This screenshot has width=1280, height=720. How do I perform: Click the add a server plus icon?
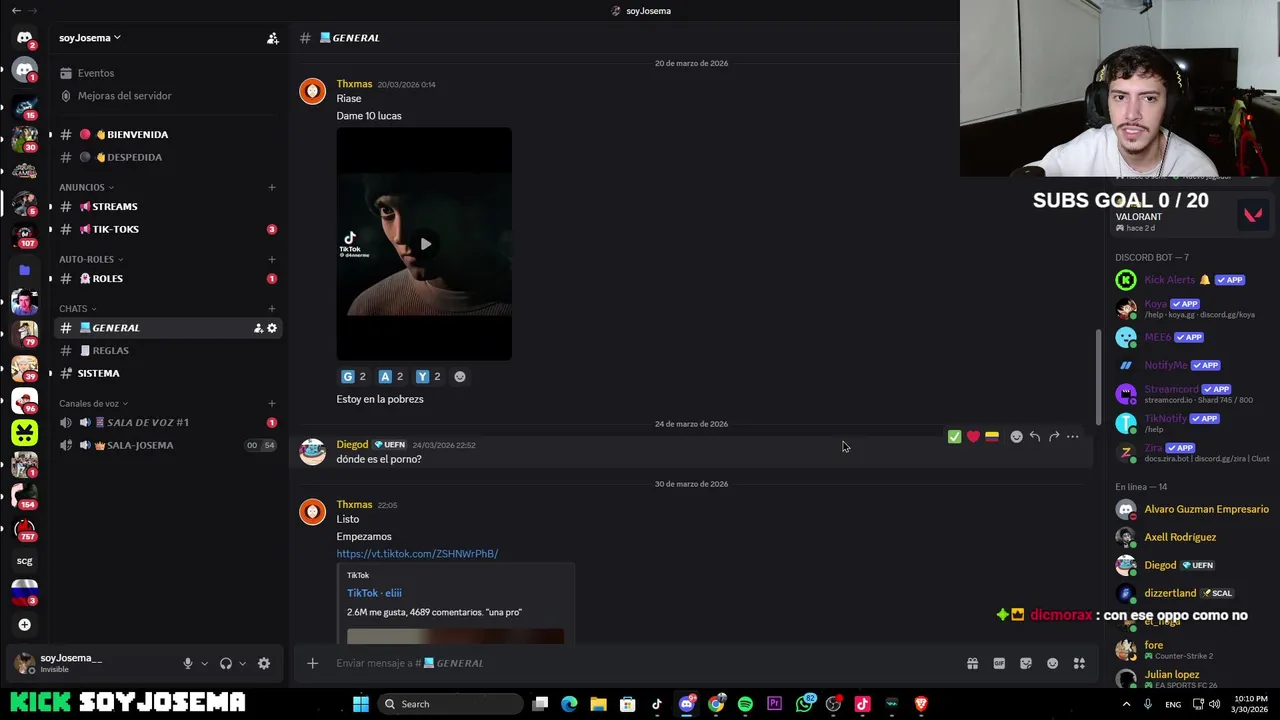tap(24, 625)
